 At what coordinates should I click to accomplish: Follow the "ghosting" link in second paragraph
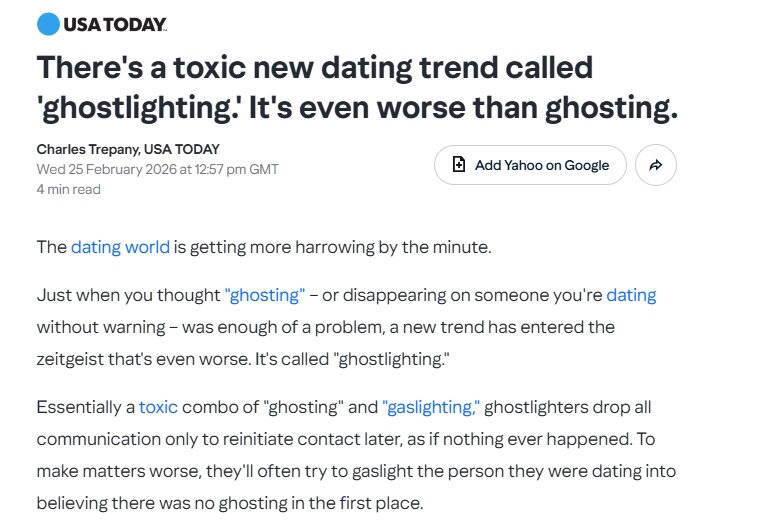point(265,295)
